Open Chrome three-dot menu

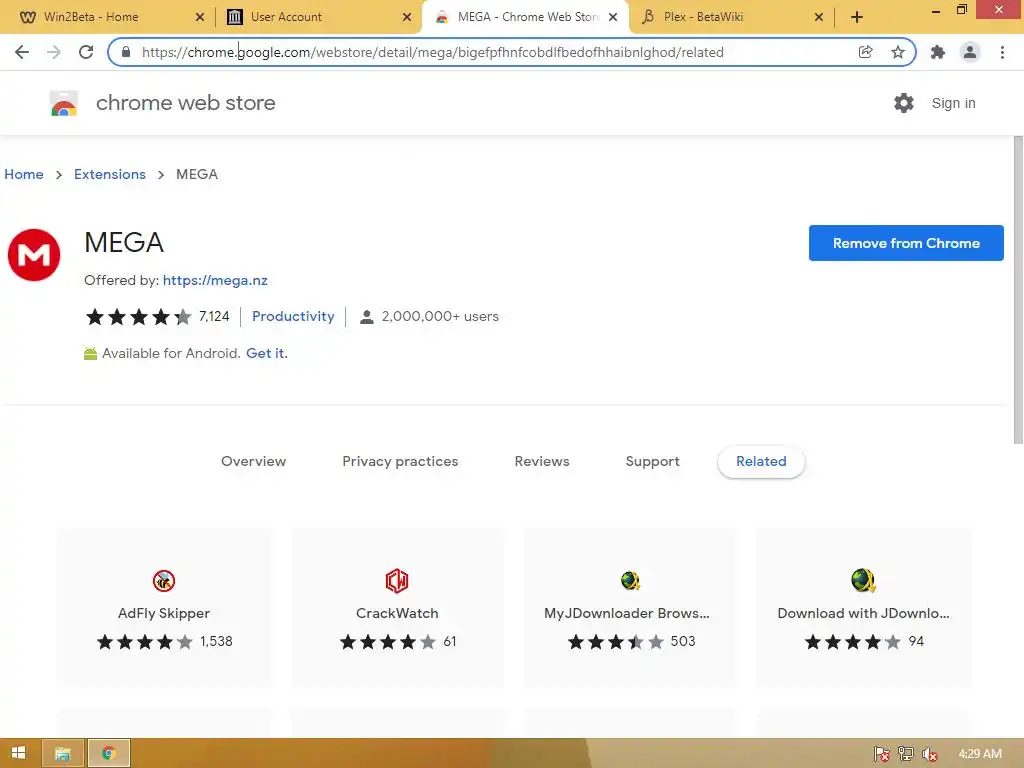pyautogui.click(x=1002, y=52)
